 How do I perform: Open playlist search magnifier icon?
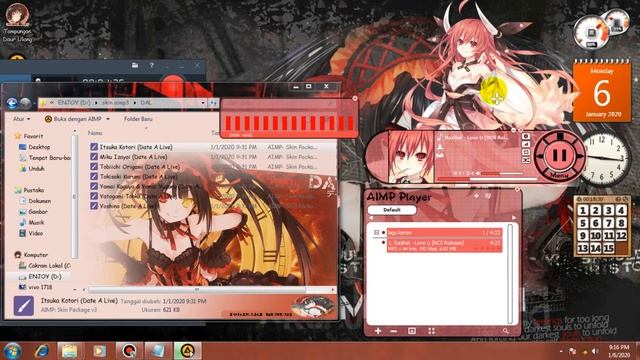click(506, 331)
